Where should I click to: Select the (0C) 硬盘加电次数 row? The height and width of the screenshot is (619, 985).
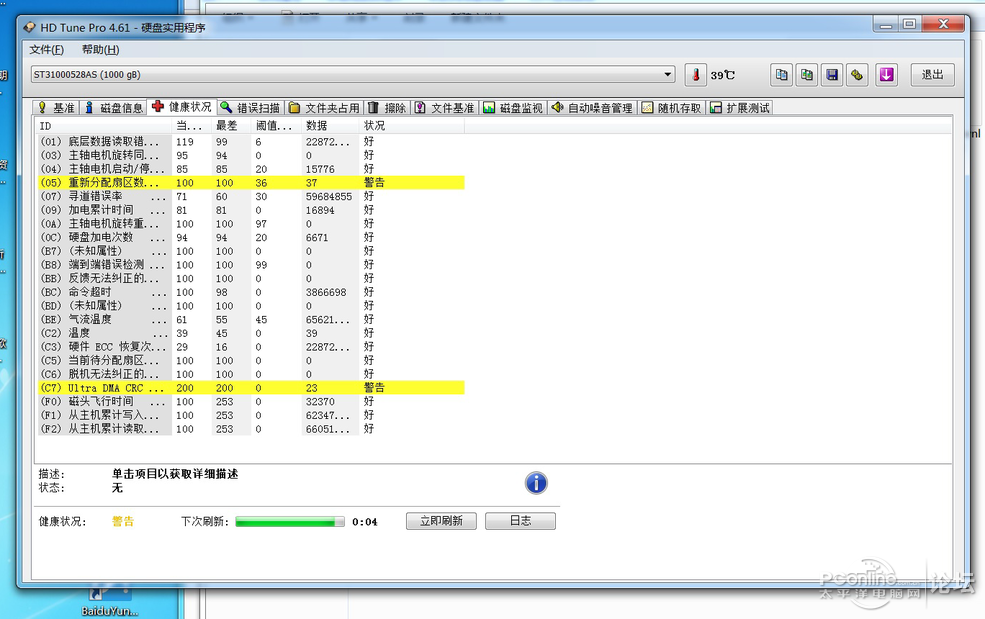coord(251,238)
